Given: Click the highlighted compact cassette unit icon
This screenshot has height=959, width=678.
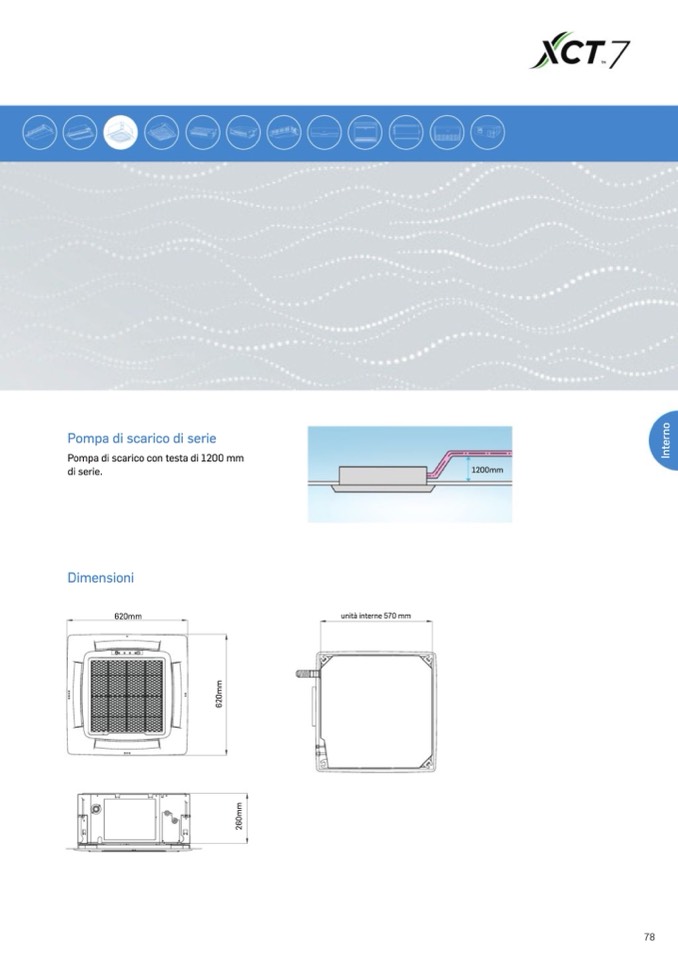Looking at the screenshot, I should [121, 132].
